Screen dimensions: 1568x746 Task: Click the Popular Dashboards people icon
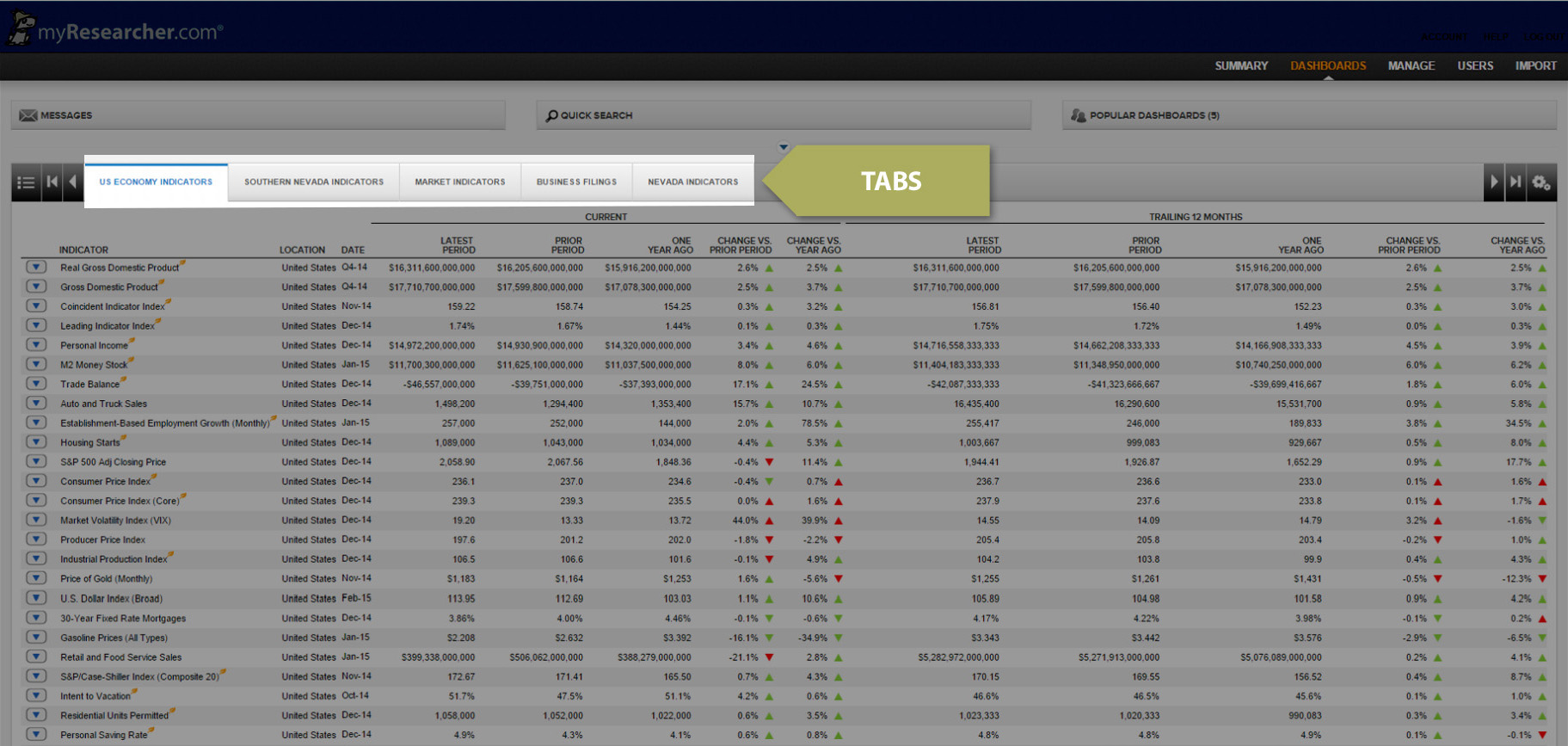(x=1078, y=115)
